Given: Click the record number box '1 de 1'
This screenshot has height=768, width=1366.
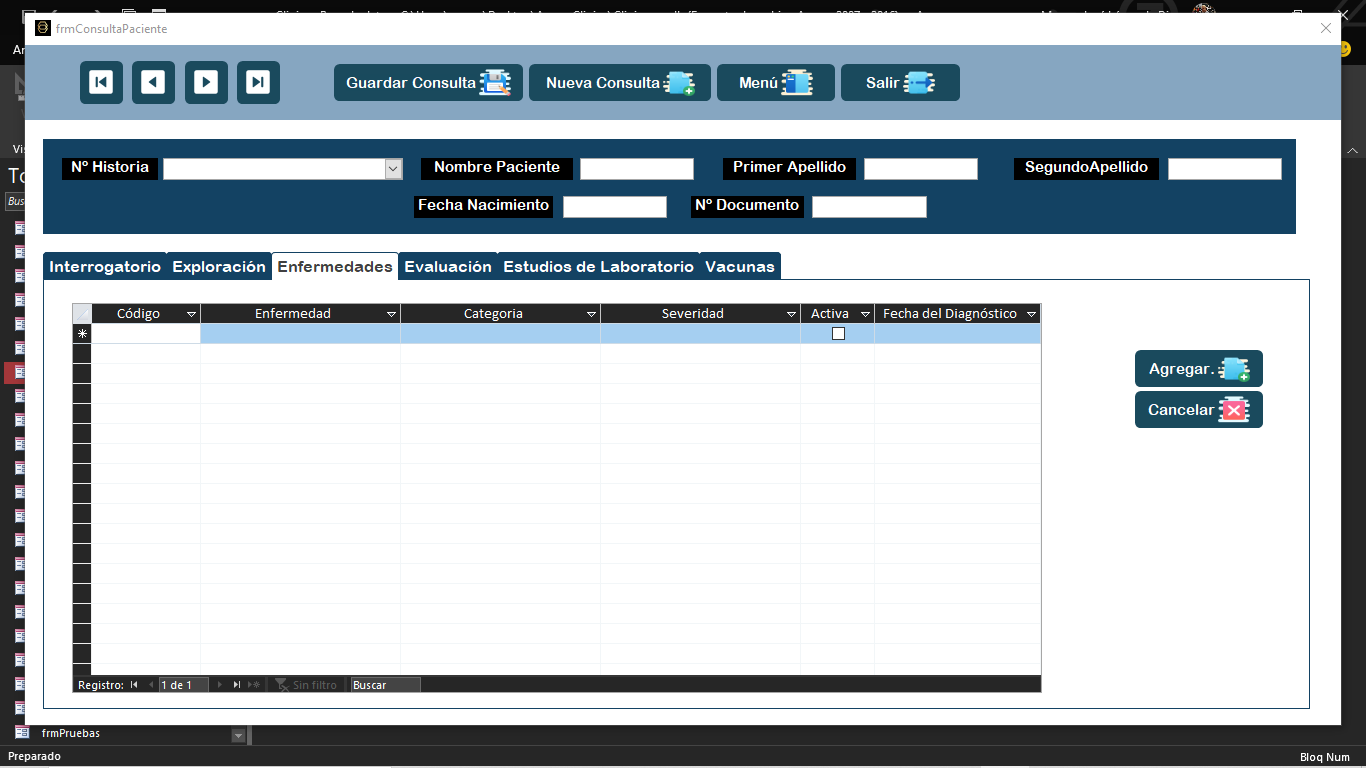Looking at the screenshot, I should point(183,685).
